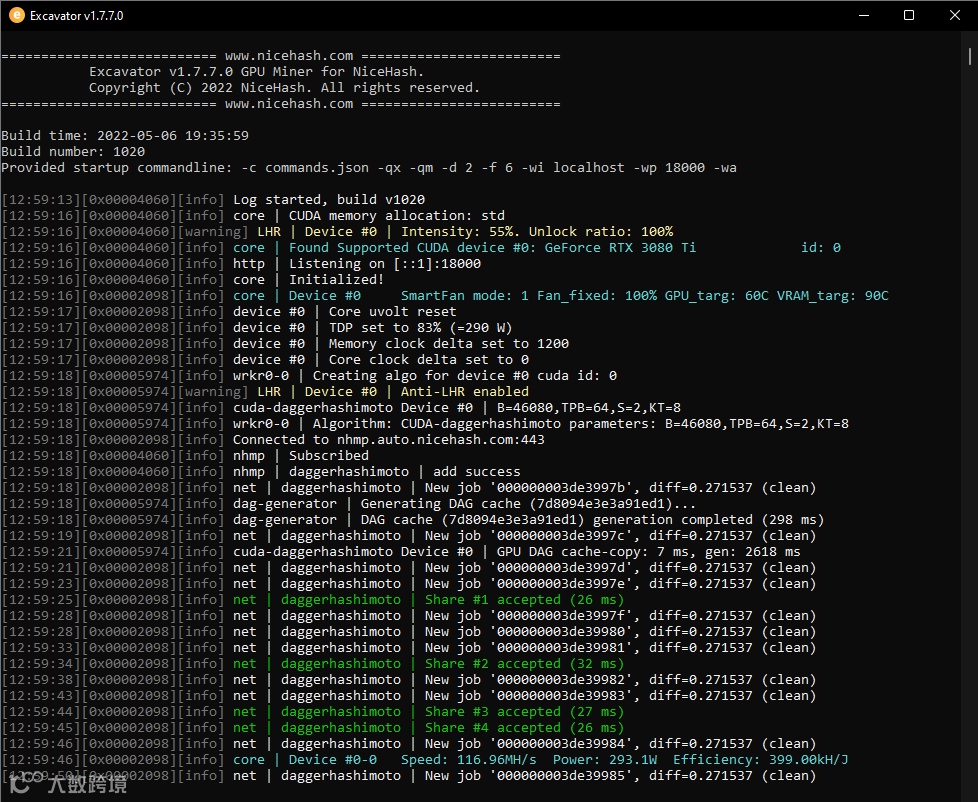Click the 'Generating DAG cache' line
Viewport: 978px width, 802px height.
tap(349, 504)
